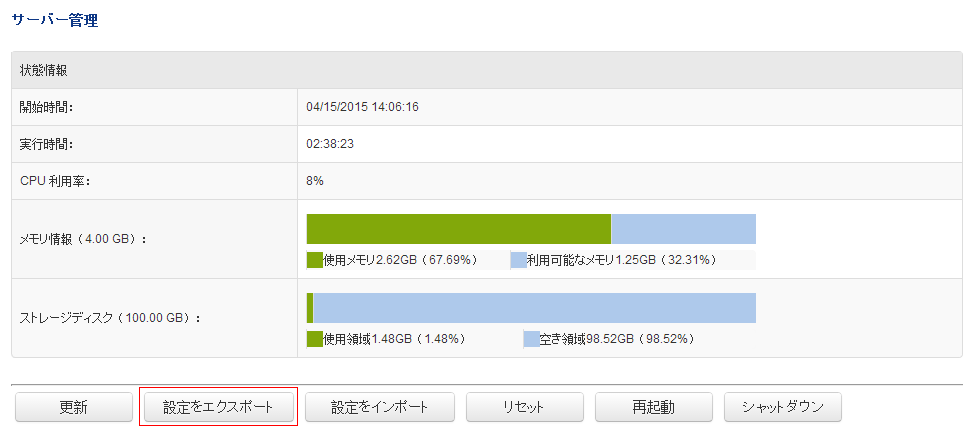Image resolution: width=976 pixels, height=434 pixels.
Task: Click the start time value 04/15/2015 14:06:16
Action: (362, 107)
